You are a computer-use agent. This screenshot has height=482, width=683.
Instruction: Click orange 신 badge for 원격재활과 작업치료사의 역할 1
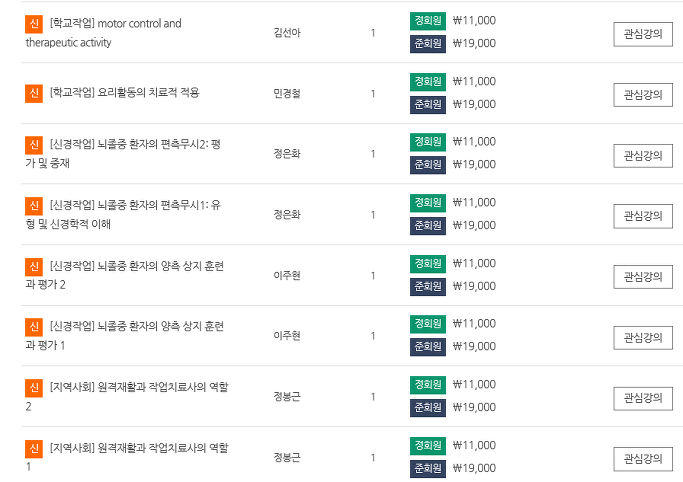click(x=34, y=449)
